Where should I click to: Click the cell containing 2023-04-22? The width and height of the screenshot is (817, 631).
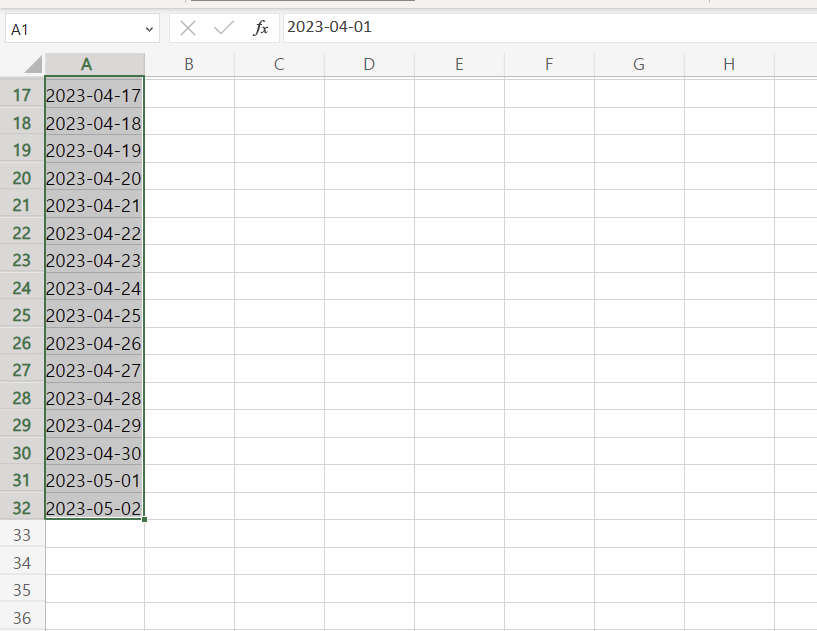point(94,232)
